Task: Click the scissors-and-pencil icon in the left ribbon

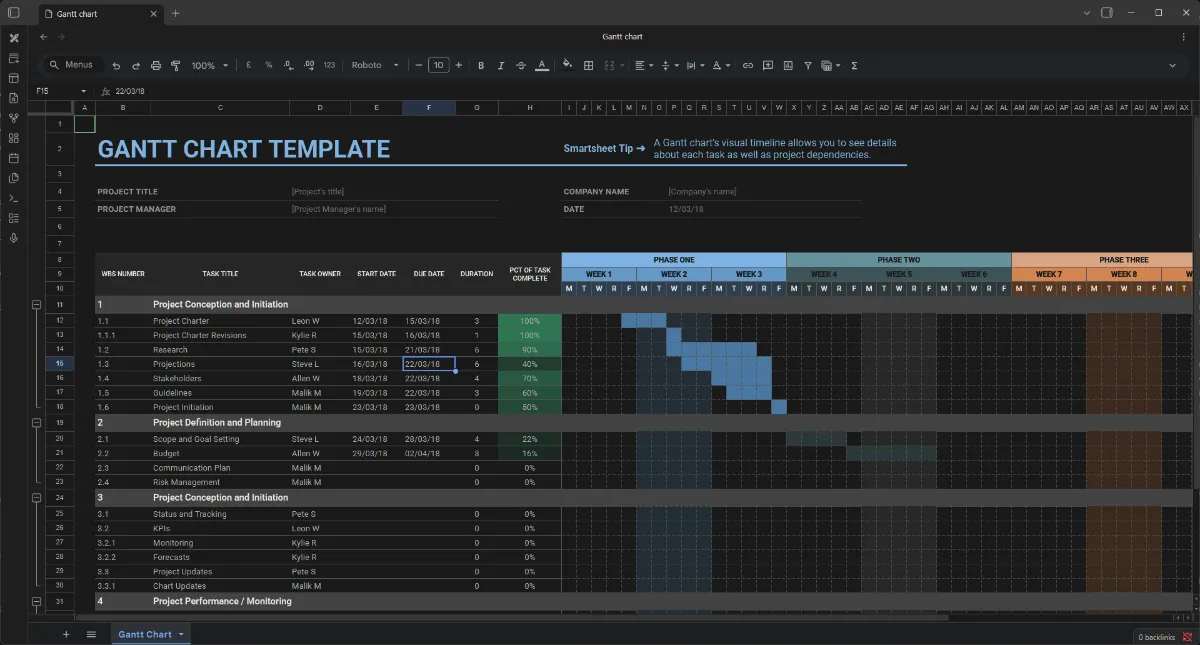Action: pyautogui.click(x=14, y=38)
